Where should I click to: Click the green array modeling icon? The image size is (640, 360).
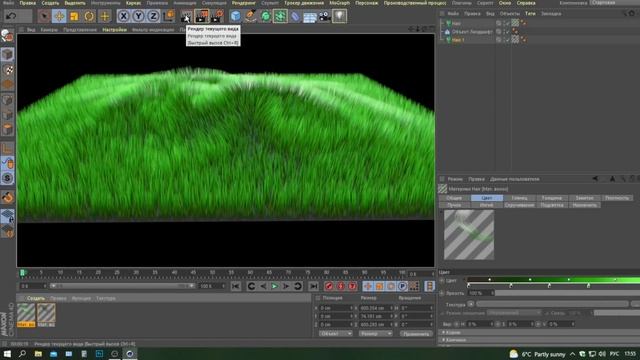280,16
